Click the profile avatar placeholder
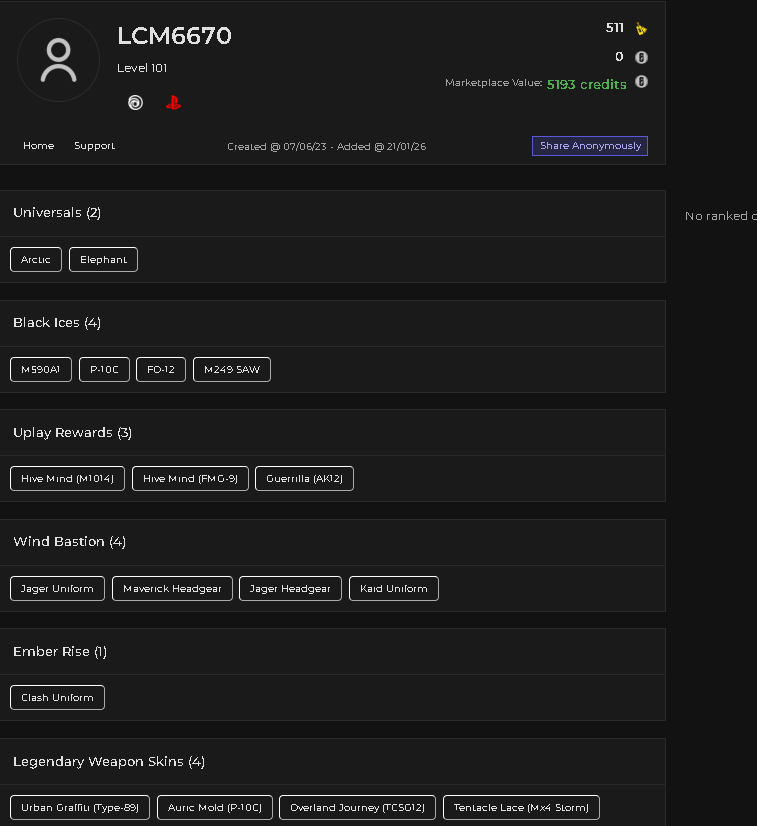This screenshot has height=826, width=757. coord(58,60)
